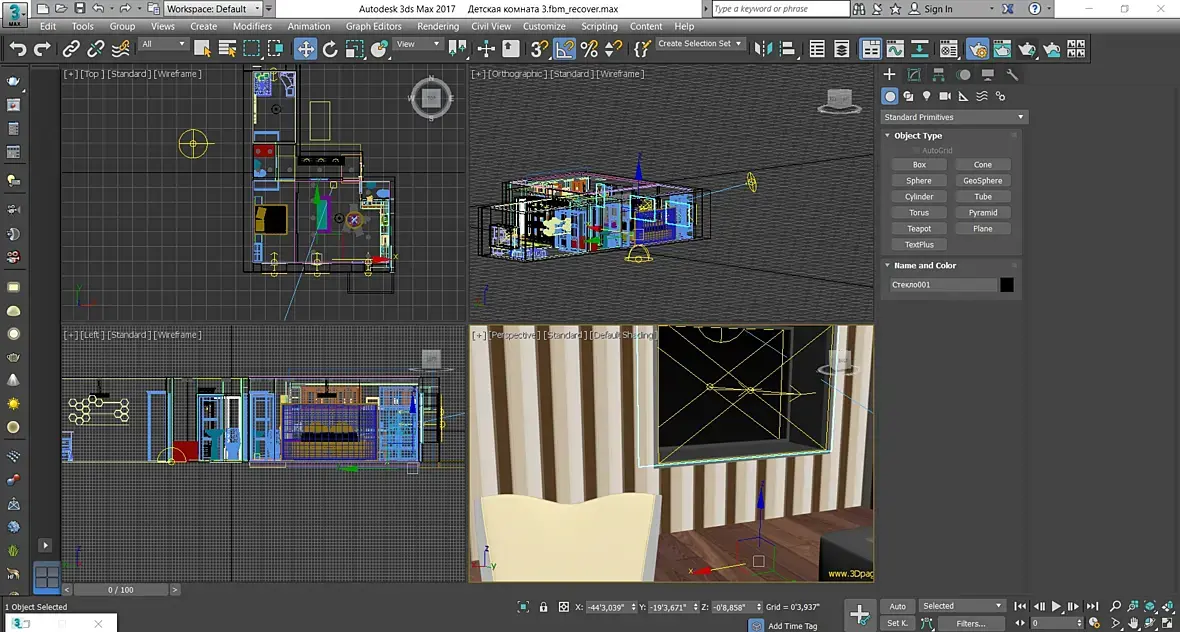Click the GeoSphere button
The height and width of the screenshot is (632, 1180).
(x=983, y=181)
